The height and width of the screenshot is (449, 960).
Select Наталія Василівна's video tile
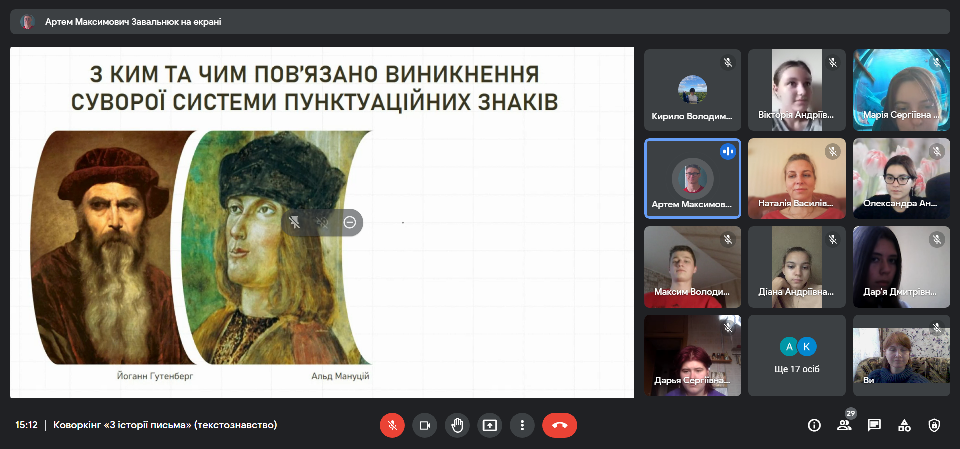pyautogui.click(x=796, y=178)
